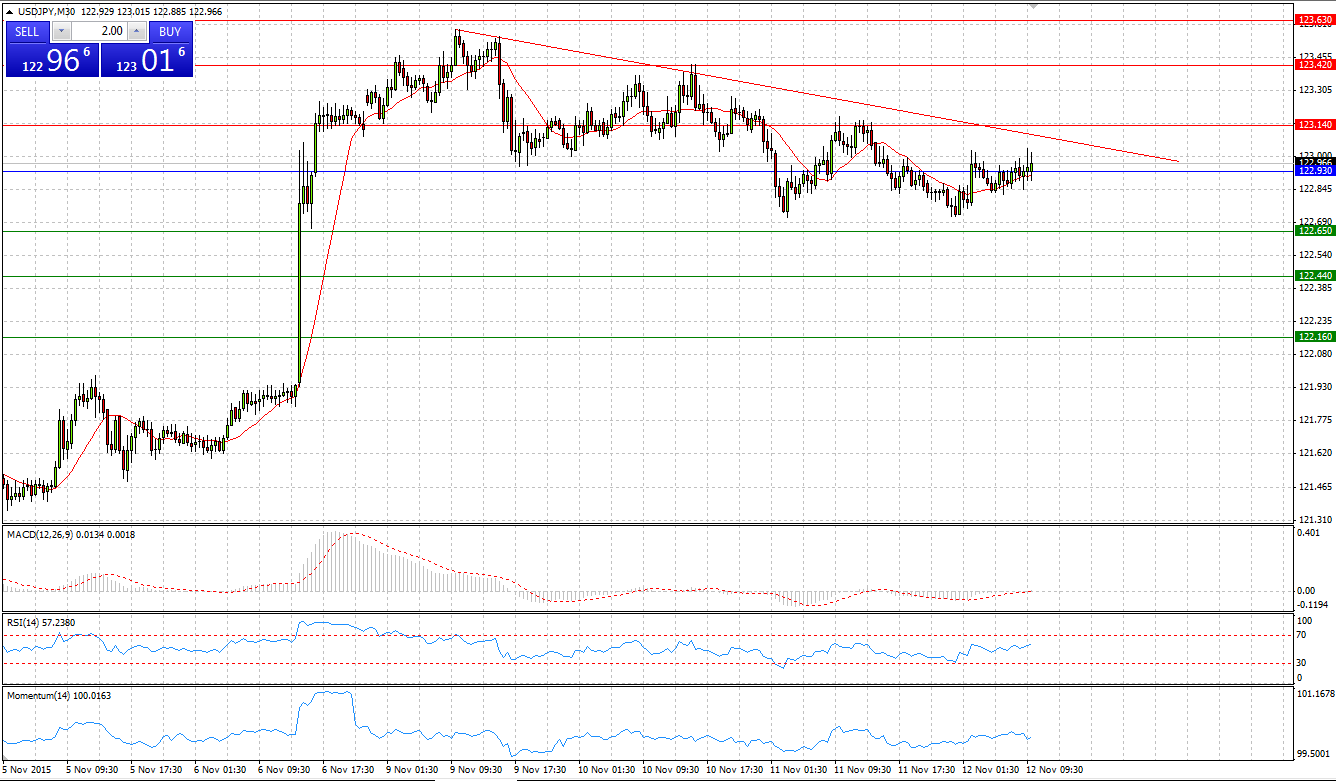Click the blue 122.930 price level label

pyautogui.click(x=1314, y=171)
